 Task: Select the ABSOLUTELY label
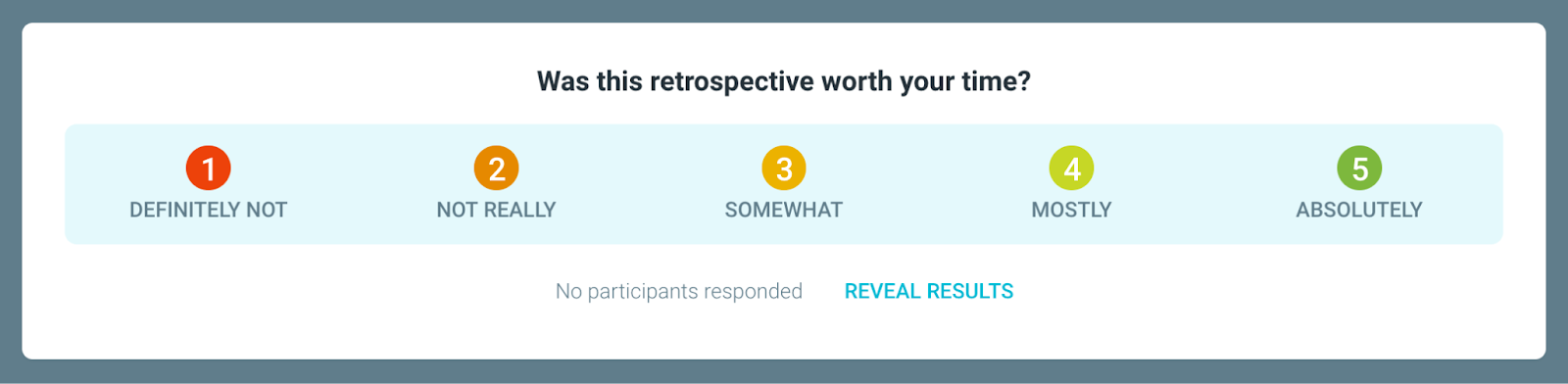[x=1359, y=210]
